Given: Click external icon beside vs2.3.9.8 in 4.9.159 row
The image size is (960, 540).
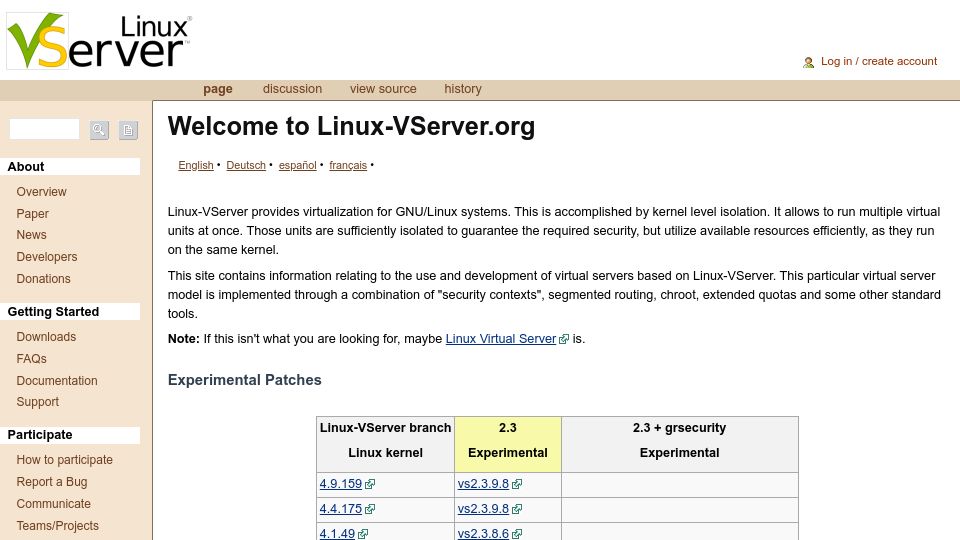Looking at the screenshot, I should 517,484.
